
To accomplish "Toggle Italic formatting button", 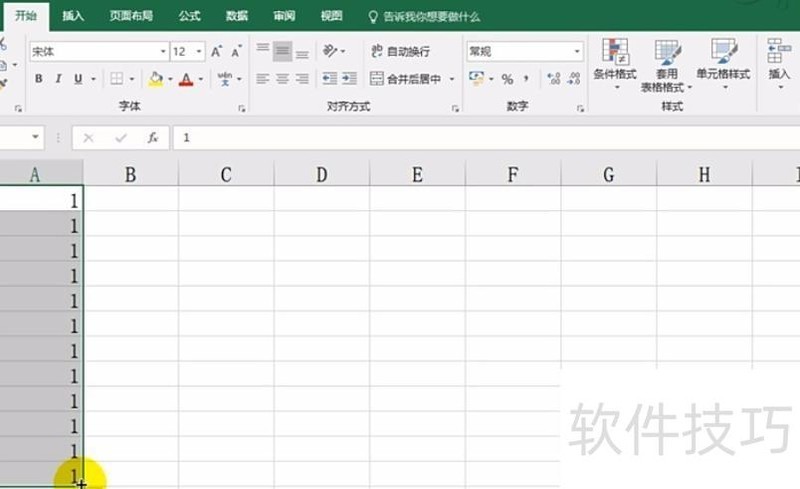I will pos(58,79).
